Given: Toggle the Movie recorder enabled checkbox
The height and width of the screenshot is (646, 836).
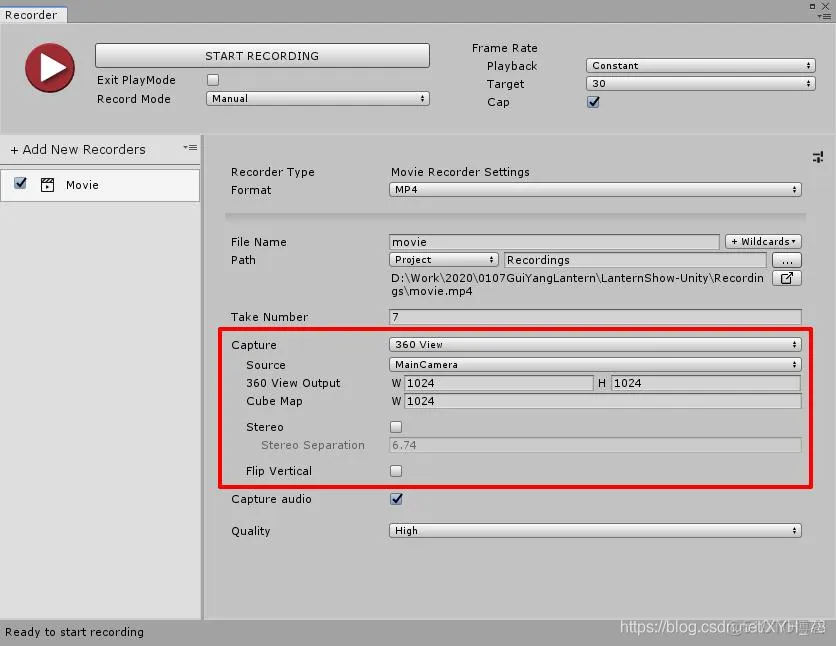Looking at the screenshot, I should [x=20, y=183].
